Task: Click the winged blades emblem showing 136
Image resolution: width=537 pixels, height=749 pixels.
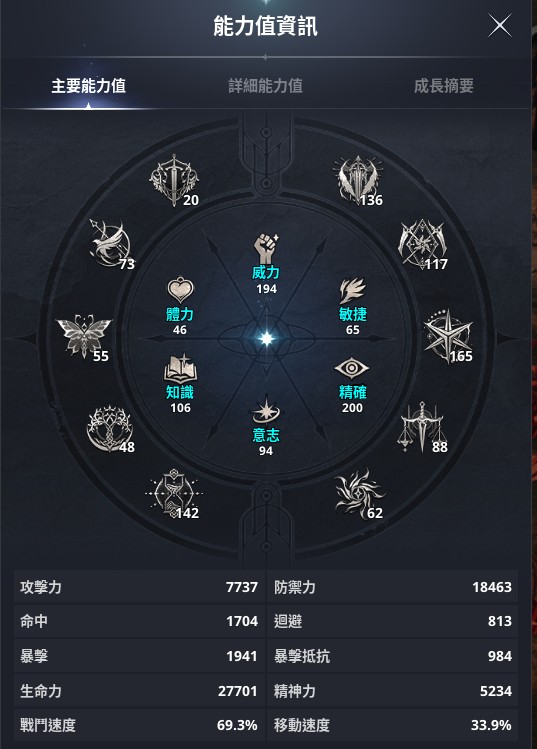Action: point(358,180)
